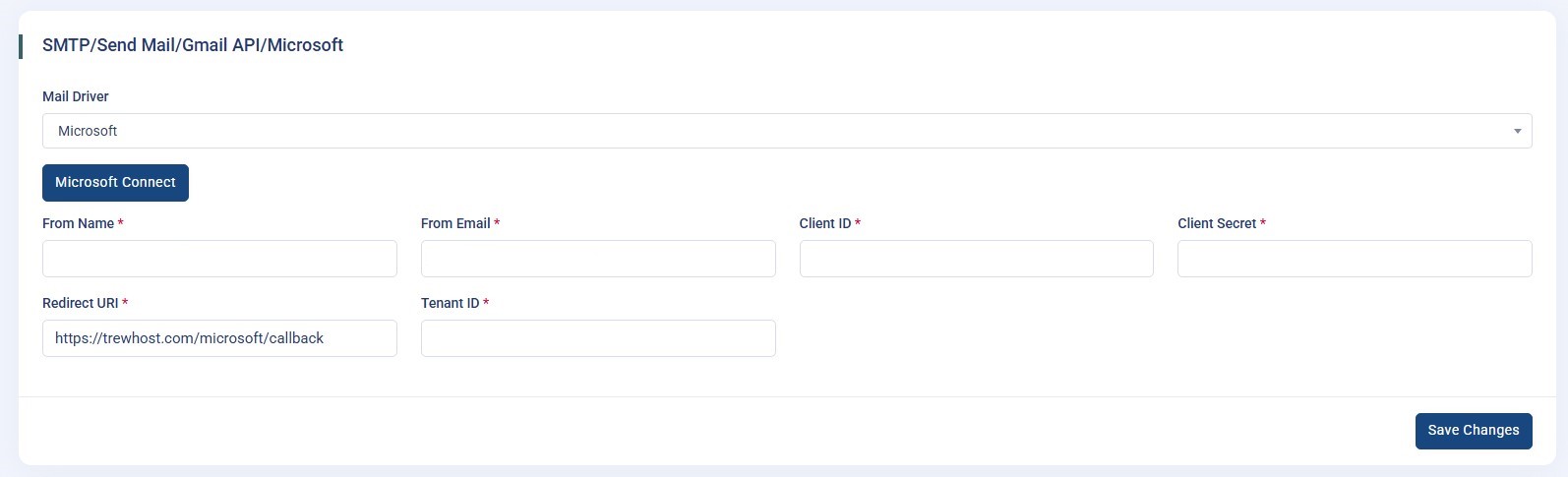Click the Mail Driver label
Viewport: 1568px width, 477px height.
tap(76, 96)
